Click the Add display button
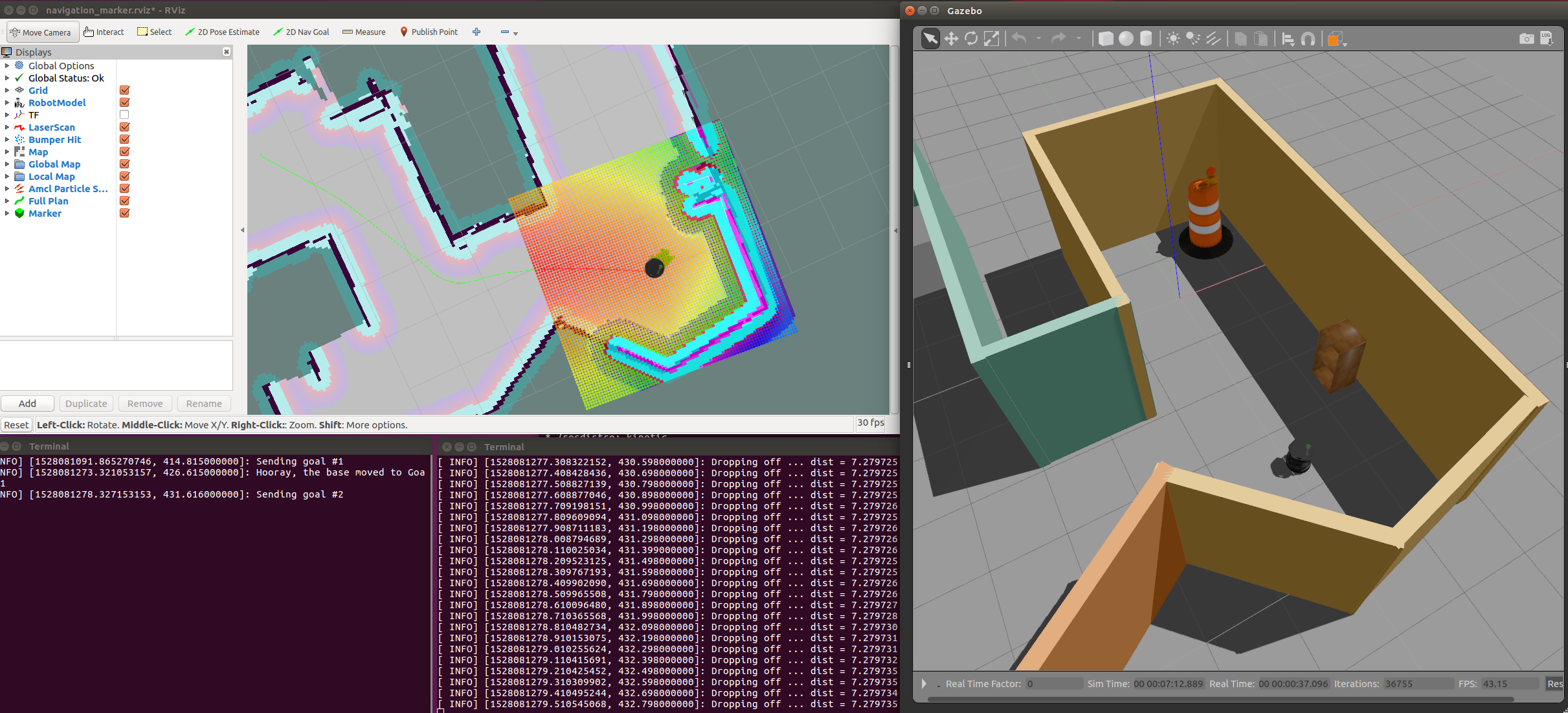 [27, 404]
